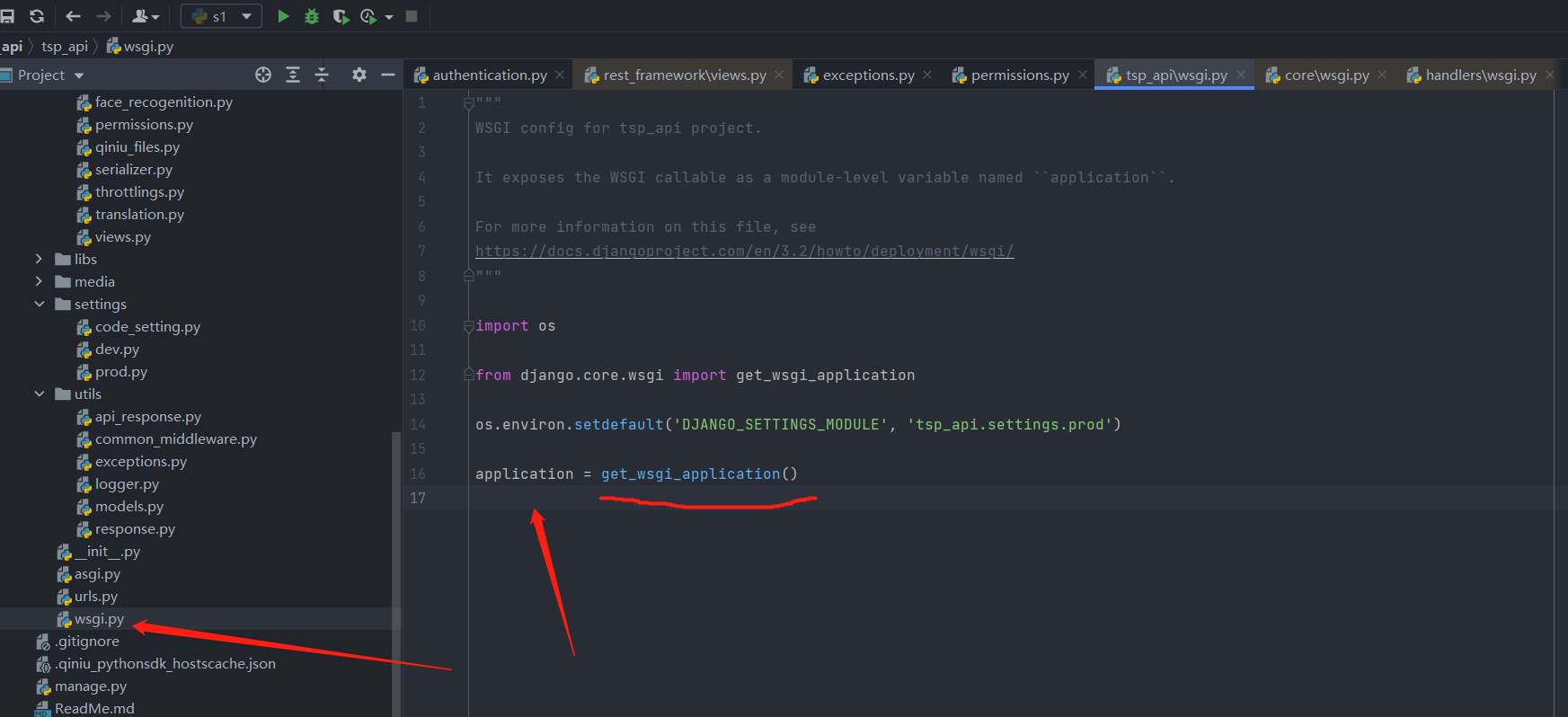Select prod.py under settings

tap(121, 372)
